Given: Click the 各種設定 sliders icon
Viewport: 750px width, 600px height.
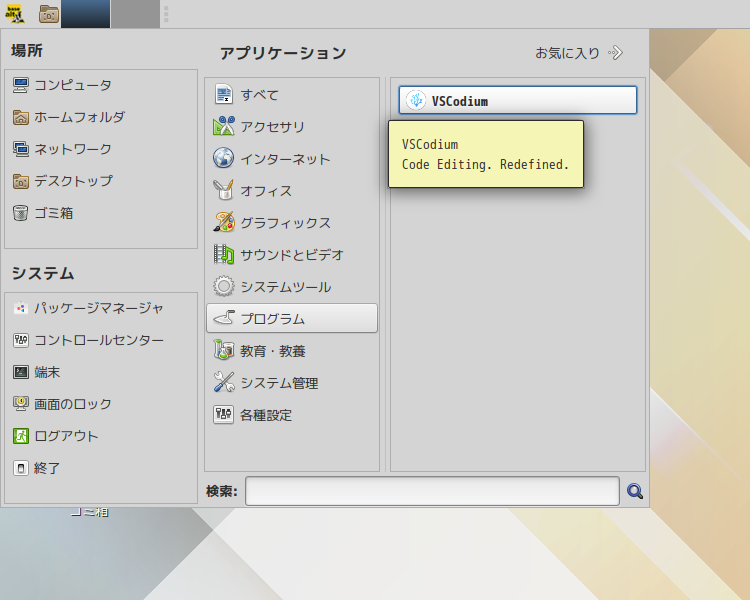Looking at the screenshot, I should click(x=223, y=414).
